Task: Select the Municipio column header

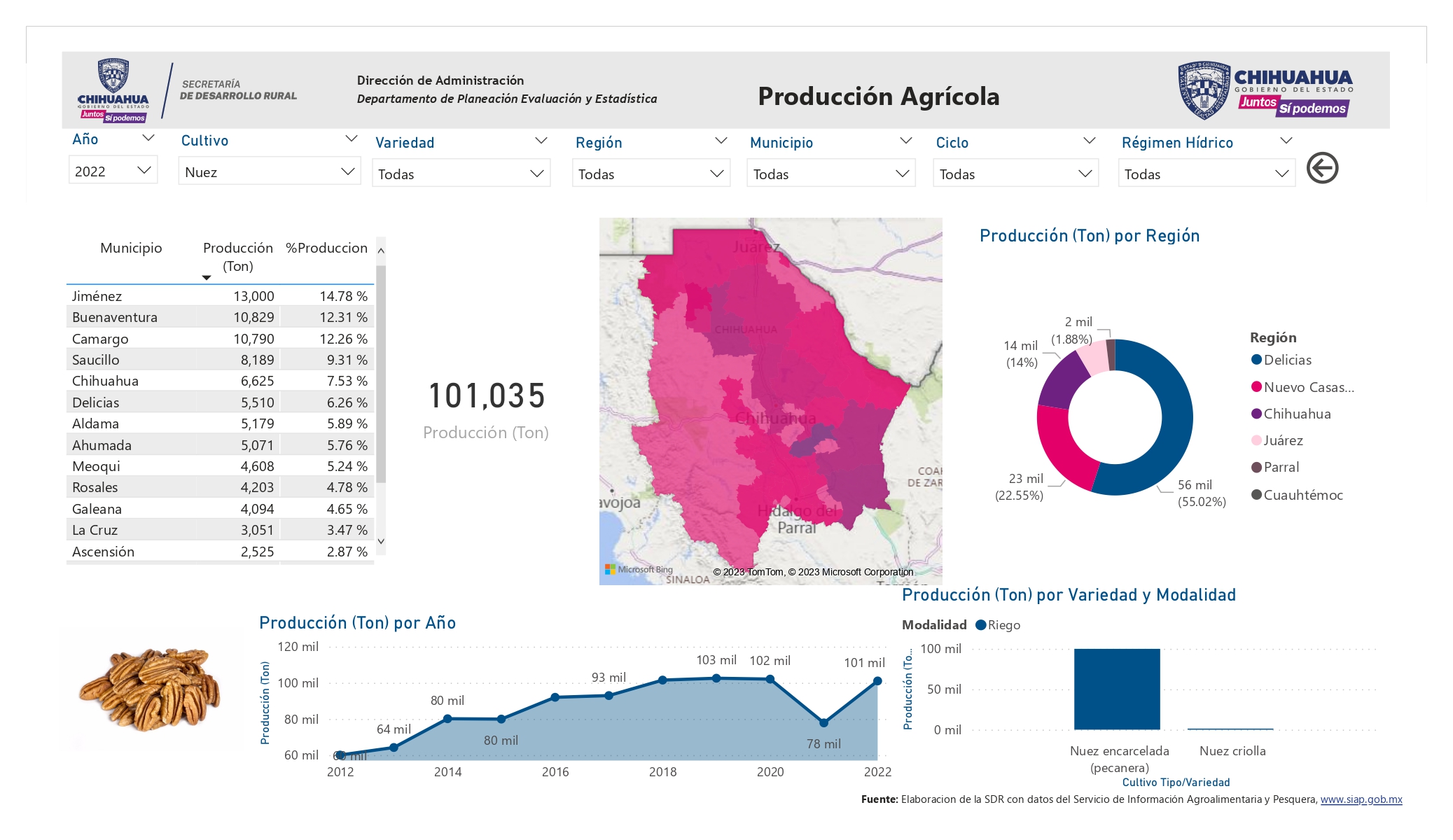Action: (x=131, y=248)
